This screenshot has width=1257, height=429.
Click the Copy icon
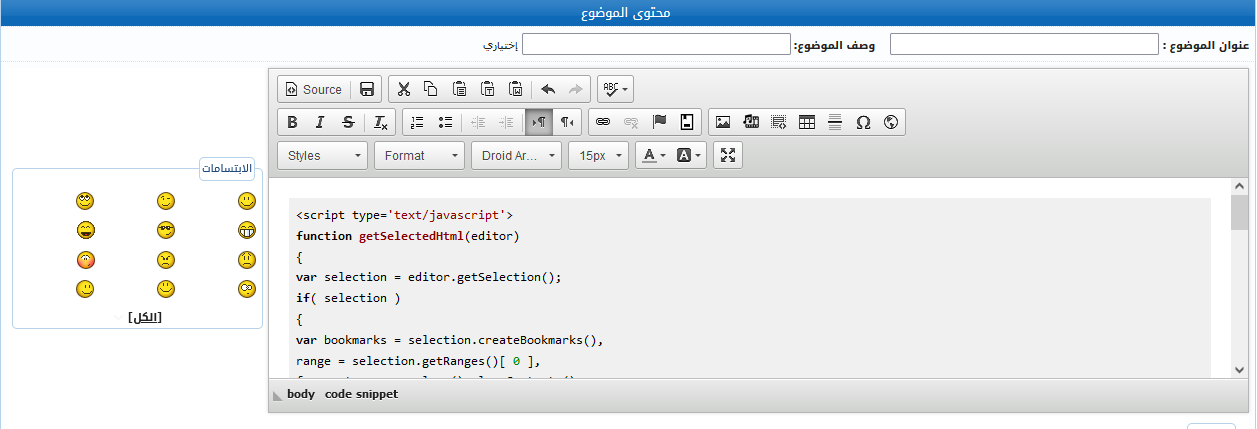[x=431, y=89]
